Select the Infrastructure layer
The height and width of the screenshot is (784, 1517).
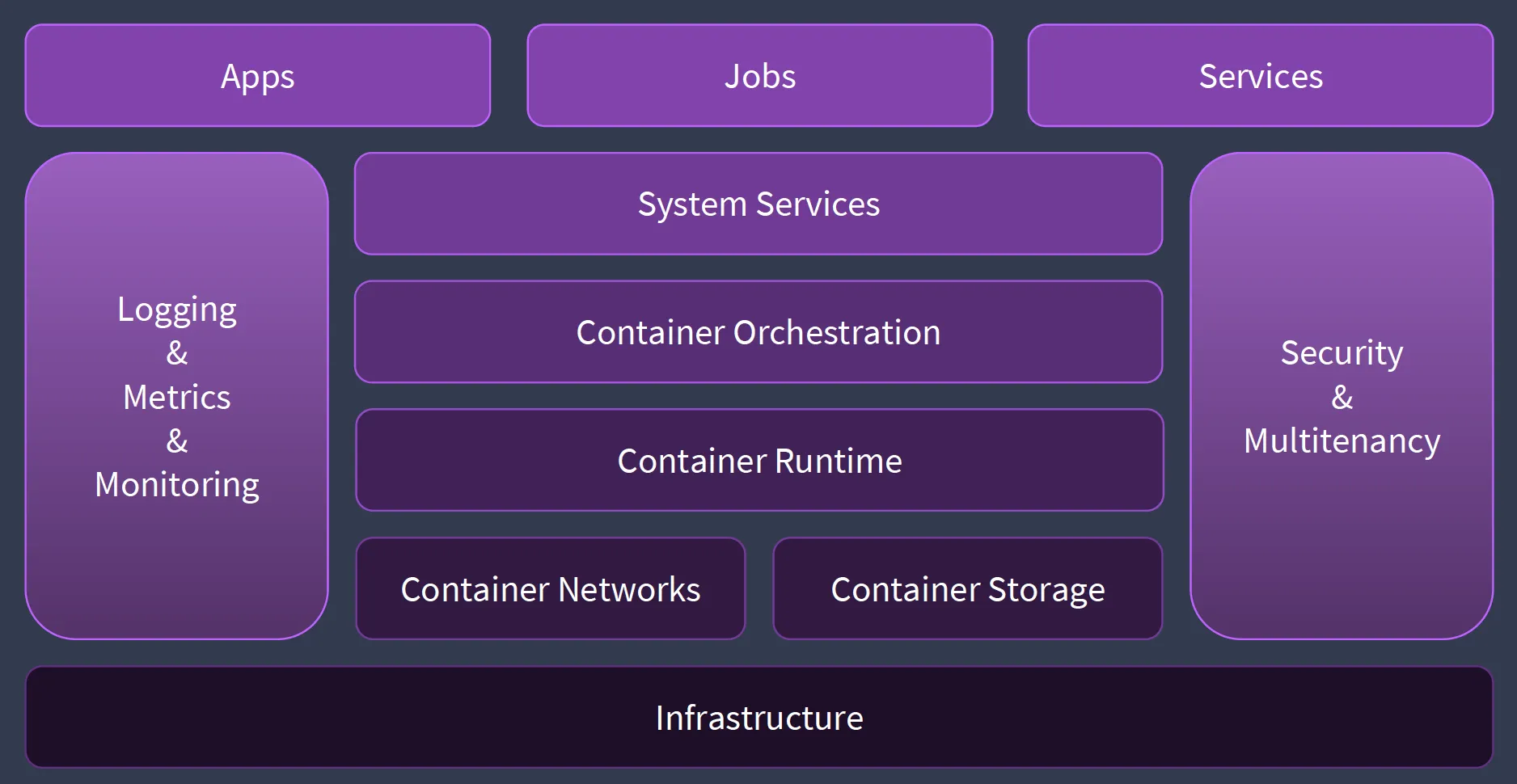tap(759, 717)
